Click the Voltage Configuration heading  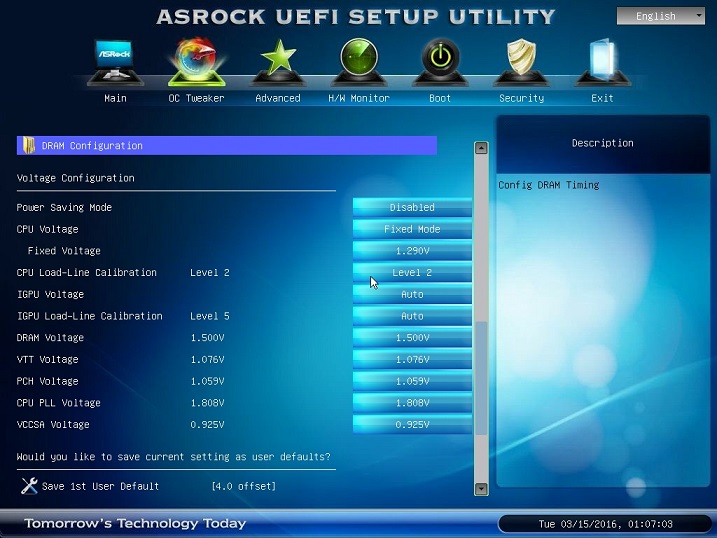click(75, 178)
